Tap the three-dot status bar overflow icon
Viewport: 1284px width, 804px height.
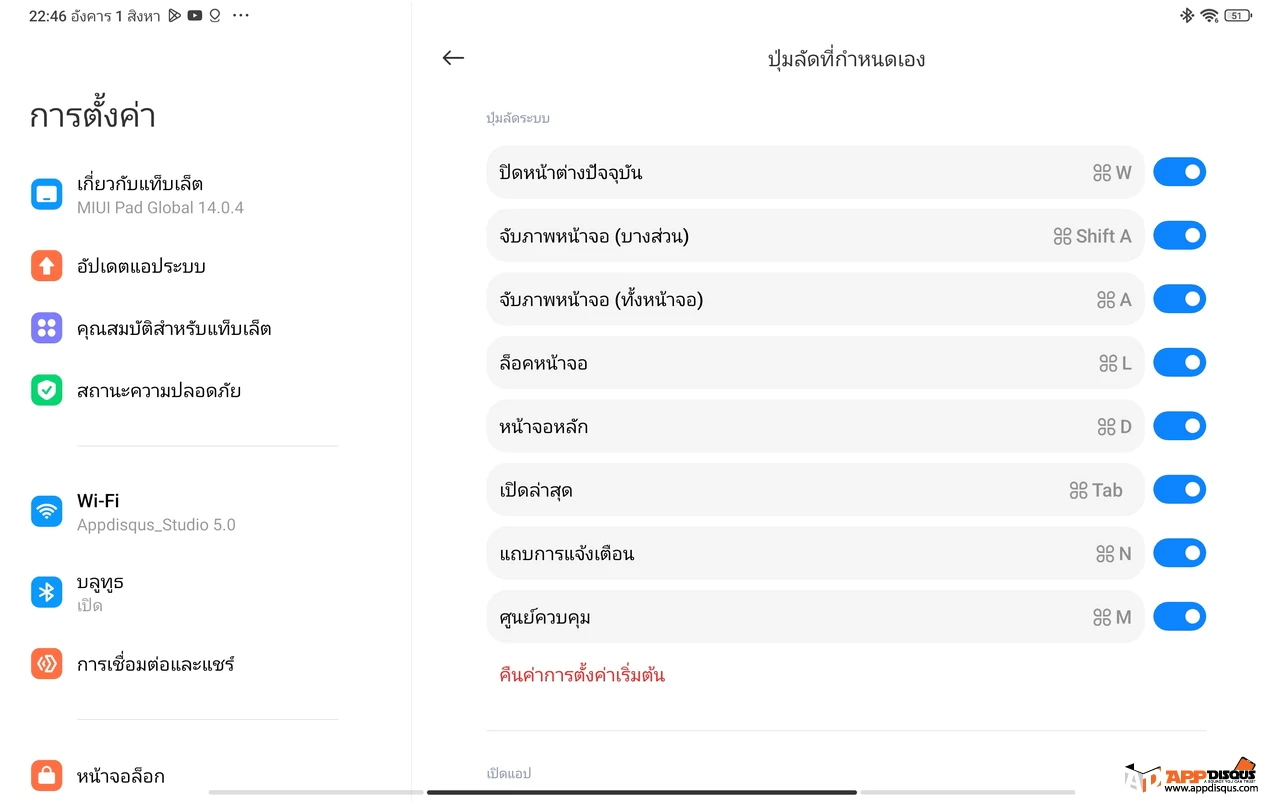tap(240, 16)
